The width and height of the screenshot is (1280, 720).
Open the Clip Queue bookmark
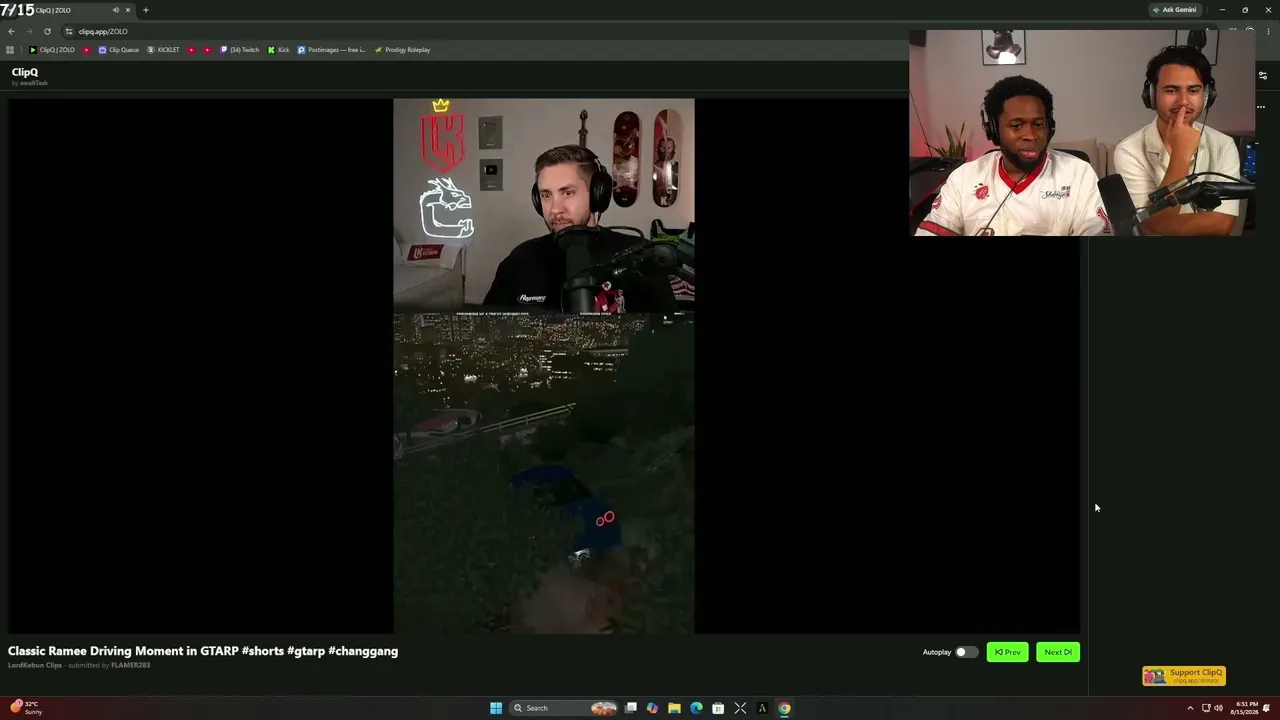click(119, 50)
